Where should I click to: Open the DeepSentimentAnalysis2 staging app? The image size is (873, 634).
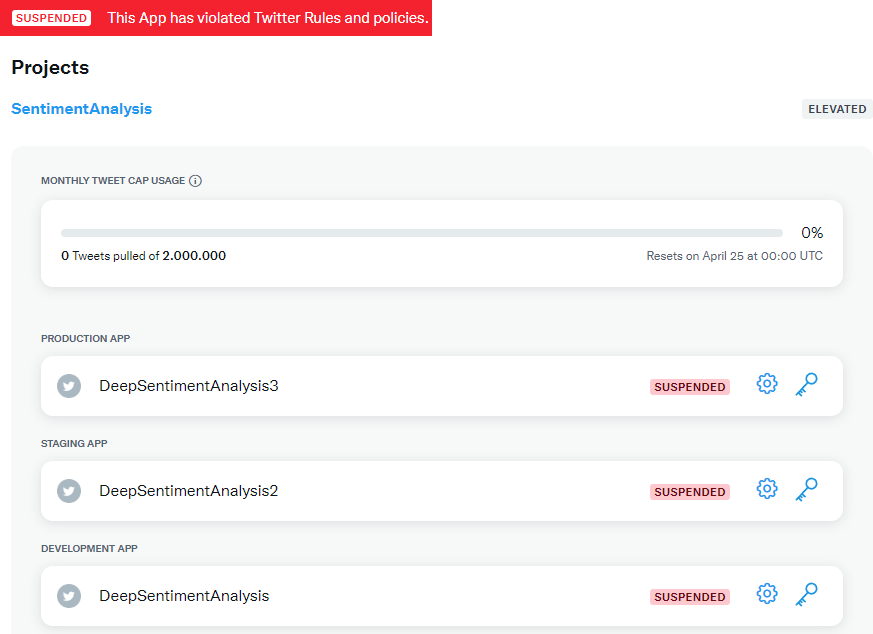(x=188, y=491)
